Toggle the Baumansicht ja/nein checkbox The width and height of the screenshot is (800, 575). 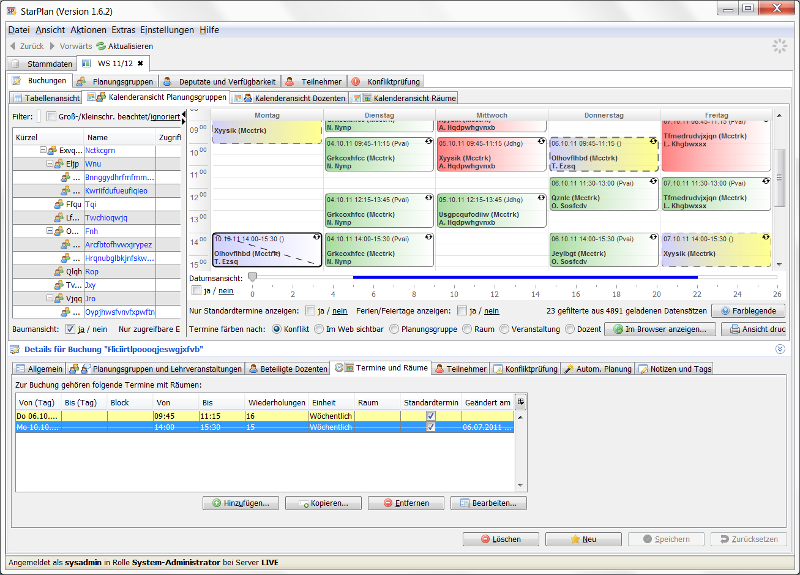point(70,329)
